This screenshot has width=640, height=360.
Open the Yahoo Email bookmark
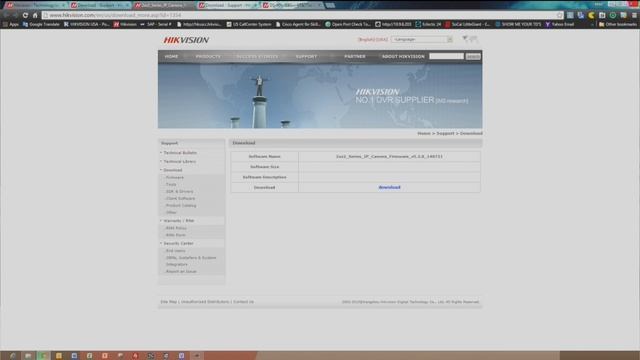(560, 24)
